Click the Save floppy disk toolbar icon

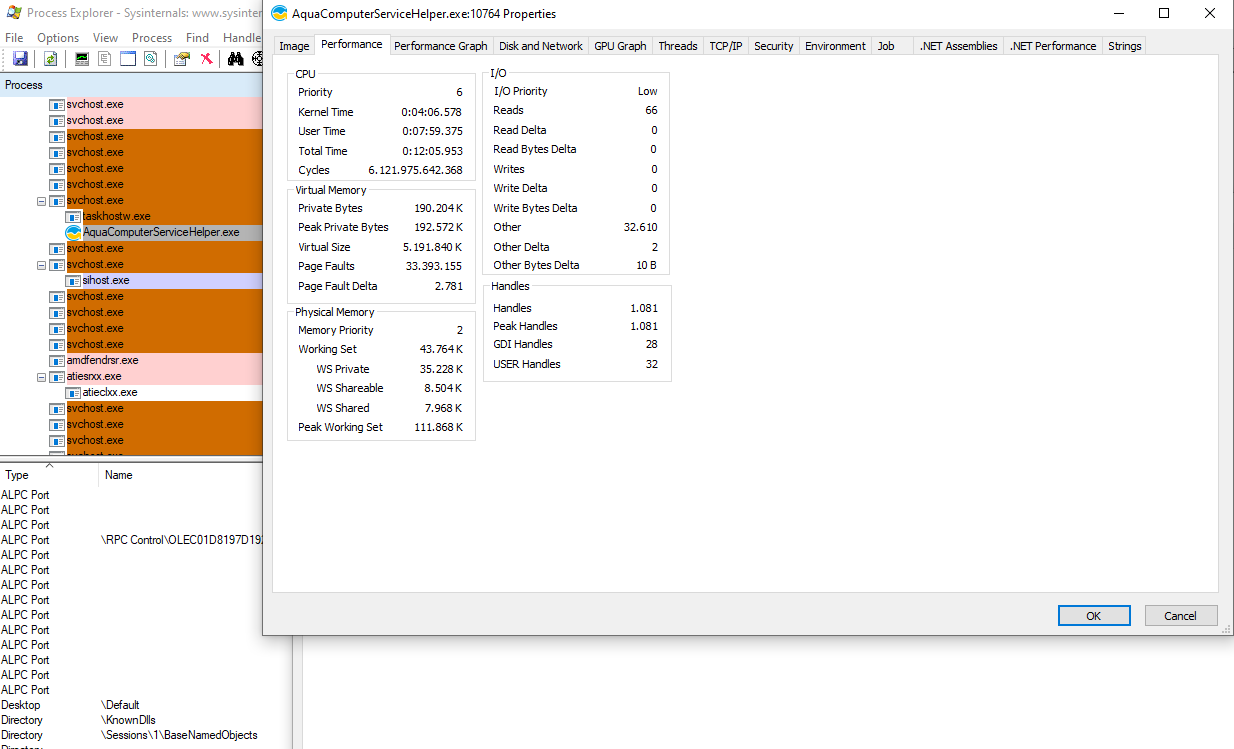click(20, 59)
